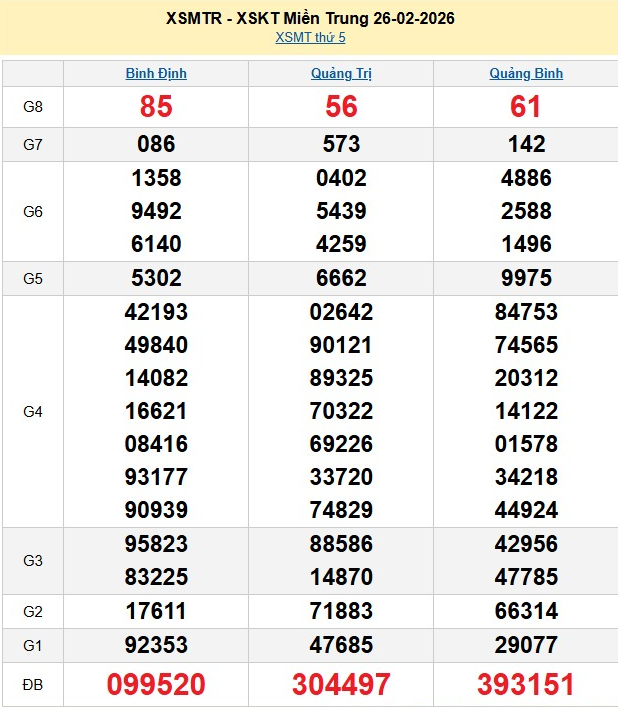Click the ĐB row label

point(33,684)
